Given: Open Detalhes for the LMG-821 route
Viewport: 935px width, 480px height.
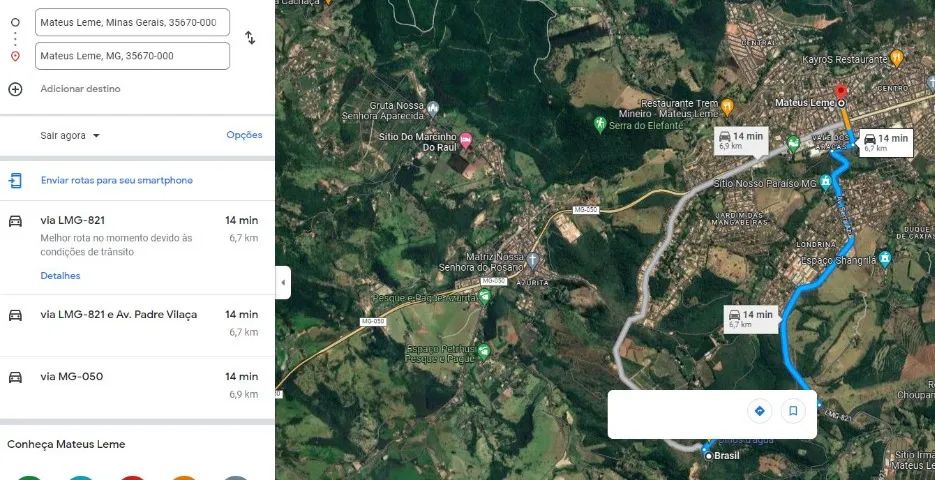Looking at the screenshot, I should tap(60, 275).
